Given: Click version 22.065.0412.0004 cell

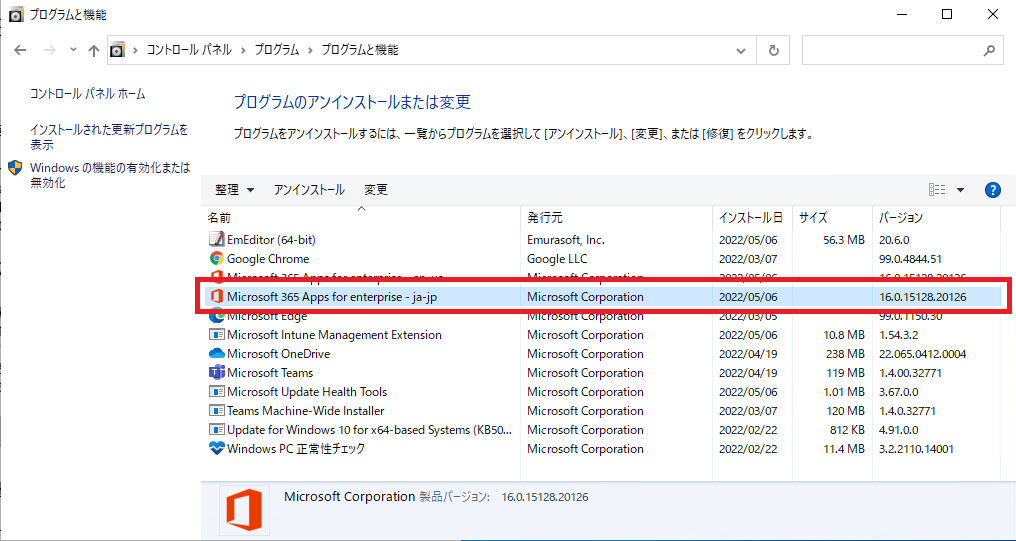Looking at the screenshot, I should coord(923,354).
